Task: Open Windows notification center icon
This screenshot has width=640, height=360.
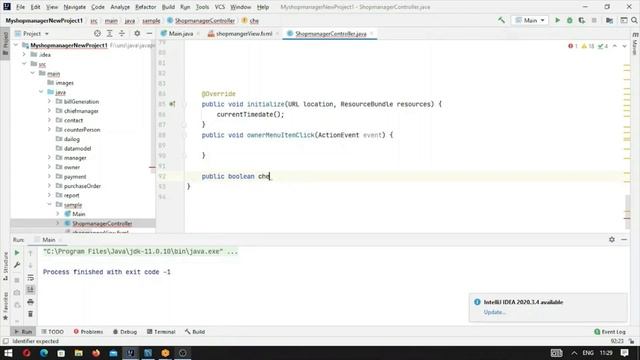Action: coord(624,353)
